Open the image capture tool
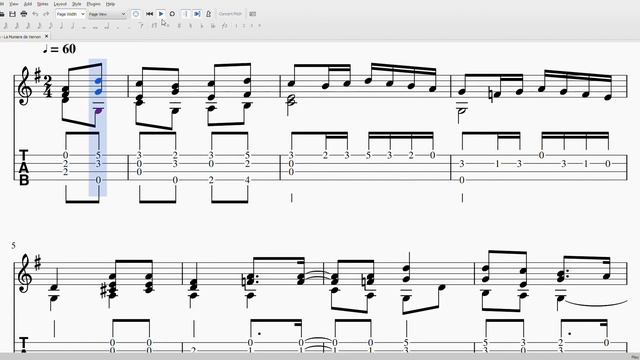This screenshot has height=360, width=640. 253,14
